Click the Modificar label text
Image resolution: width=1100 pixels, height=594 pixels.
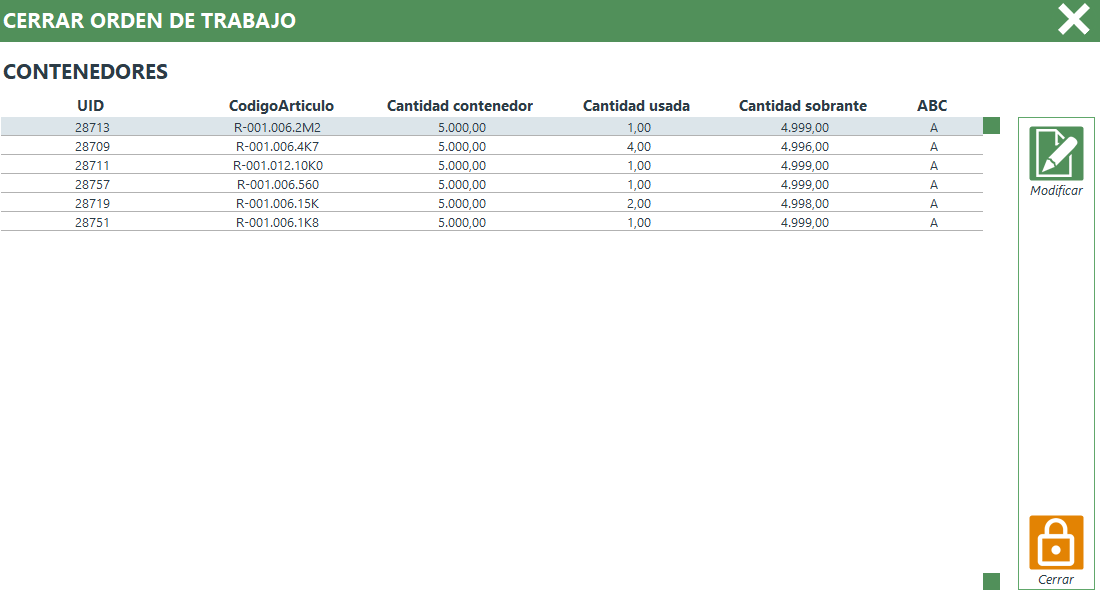[1056, 191]
